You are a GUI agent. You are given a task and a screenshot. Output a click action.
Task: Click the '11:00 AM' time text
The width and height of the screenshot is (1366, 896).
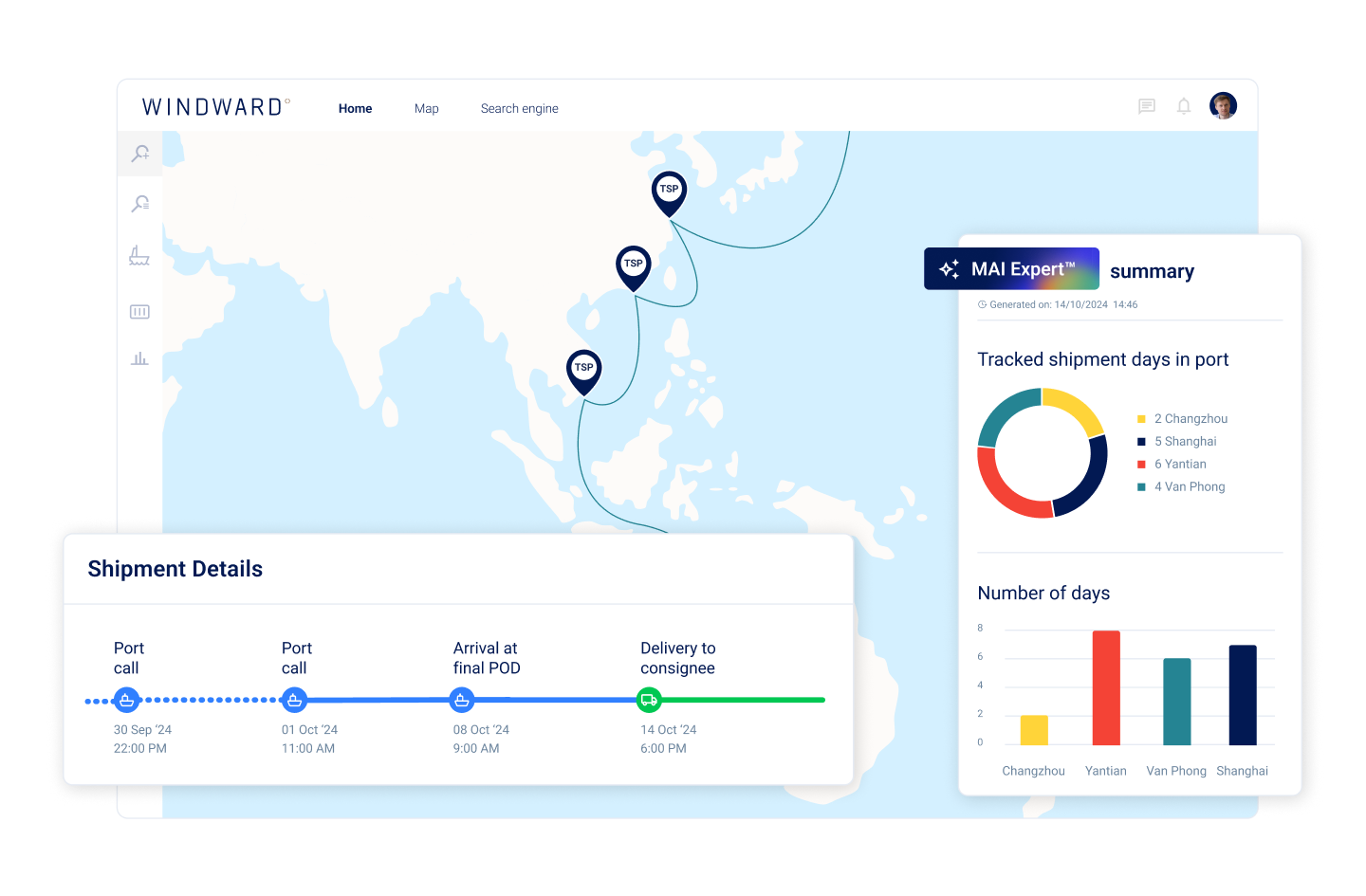(308, 749)
